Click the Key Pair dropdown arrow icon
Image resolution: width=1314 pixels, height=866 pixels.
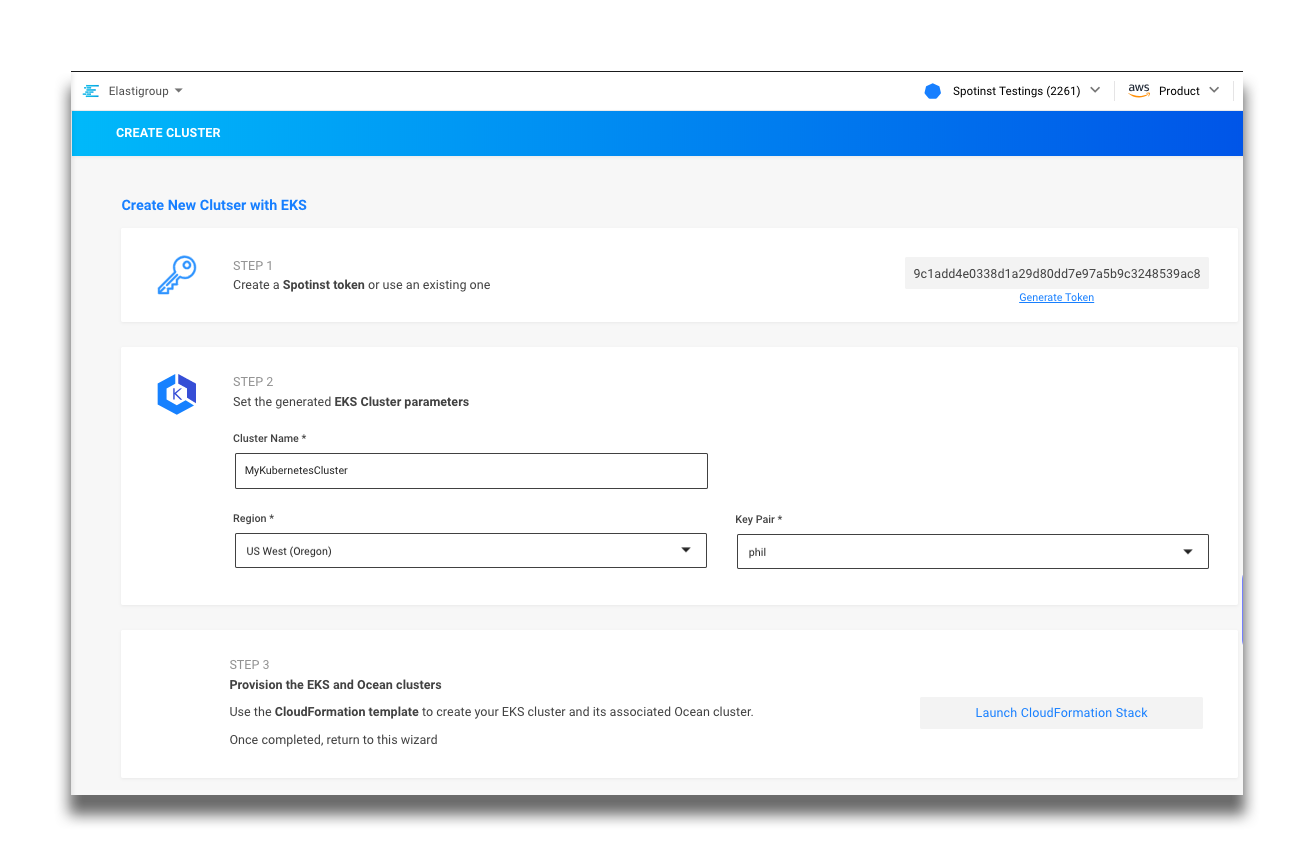1188,552
